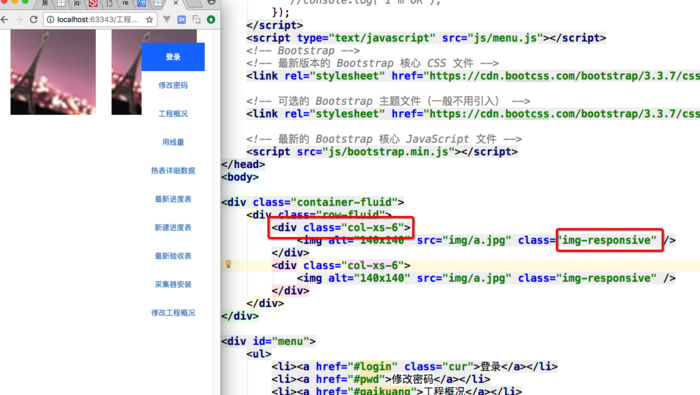Open the 用线量 menu link
Screen dimensions: 700x395
[173, 142]
